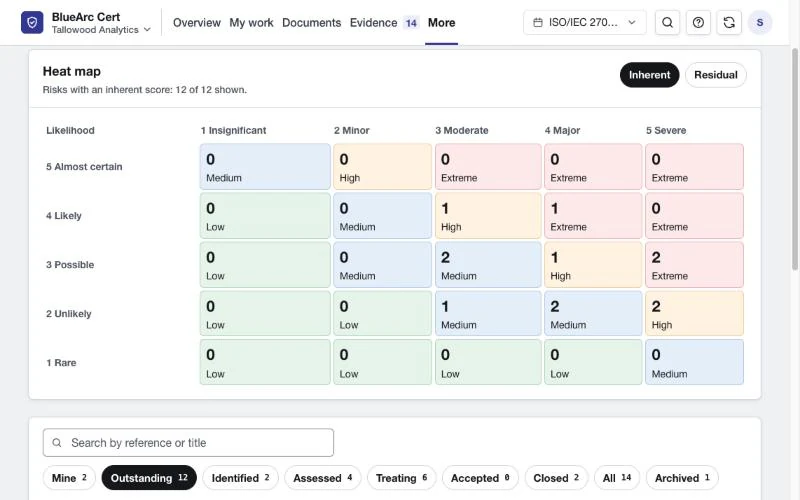Click the '1 Insignificant' column header
Viewport: 800px width, 500px height.
233,130
